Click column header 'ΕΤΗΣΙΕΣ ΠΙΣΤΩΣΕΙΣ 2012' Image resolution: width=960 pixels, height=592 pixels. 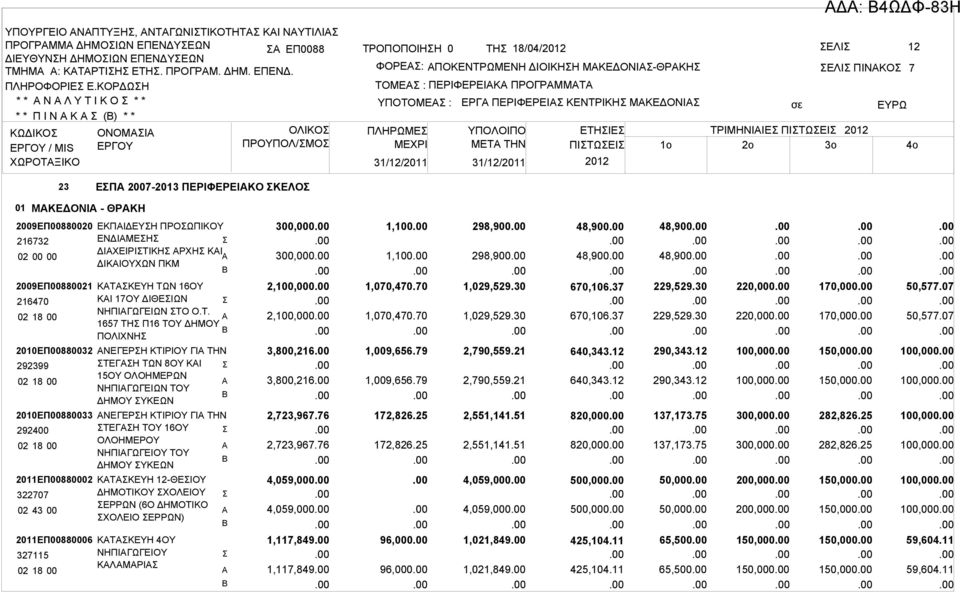click(596, 146)
